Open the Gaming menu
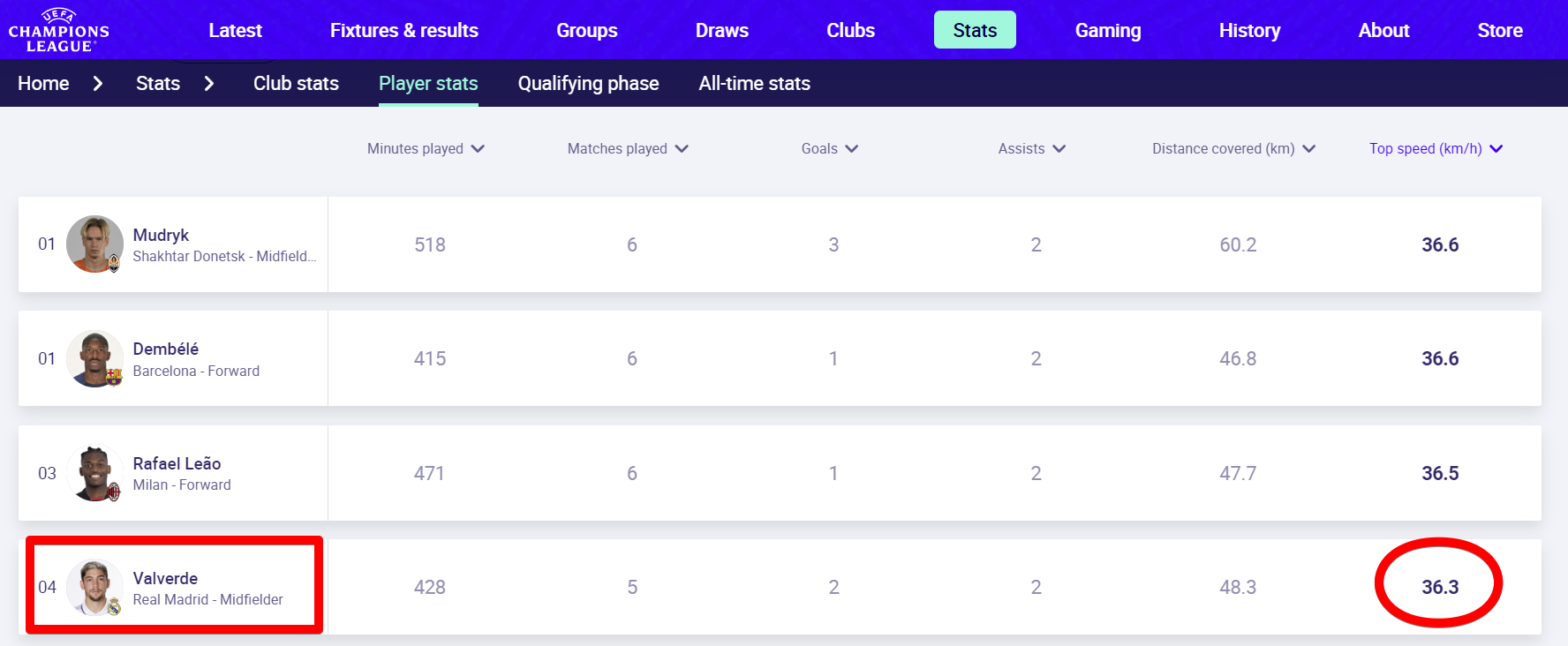1568x646 pixels. (1108, 30)
